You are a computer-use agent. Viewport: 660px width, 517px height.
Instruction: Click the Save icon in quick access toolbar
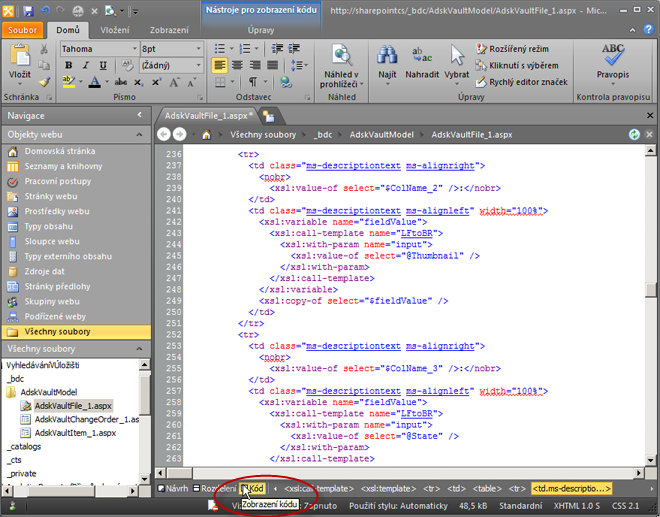pos(28,11)
